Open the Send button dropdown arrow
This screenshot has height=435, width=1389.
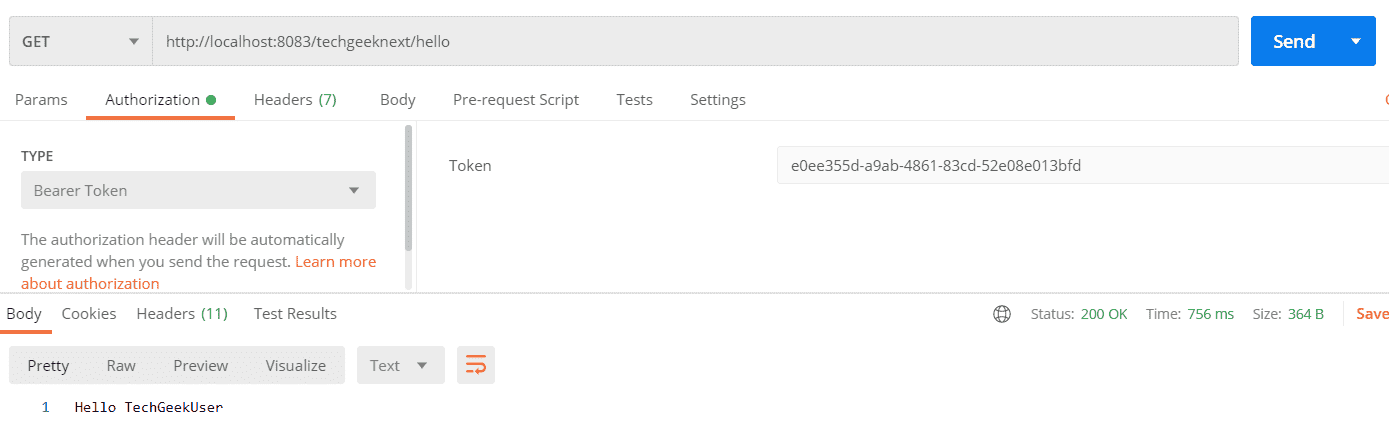(x=1356, y=41)
